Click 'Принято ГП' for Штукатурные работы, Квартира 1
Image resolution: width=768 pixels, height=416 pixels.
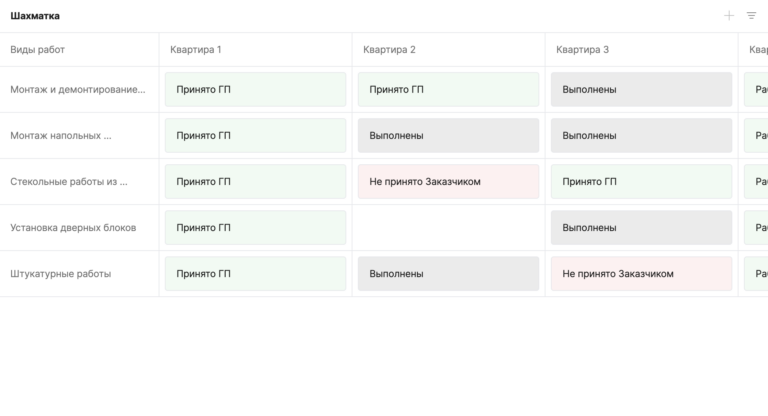pyautogui.click(x=255, y=274)
